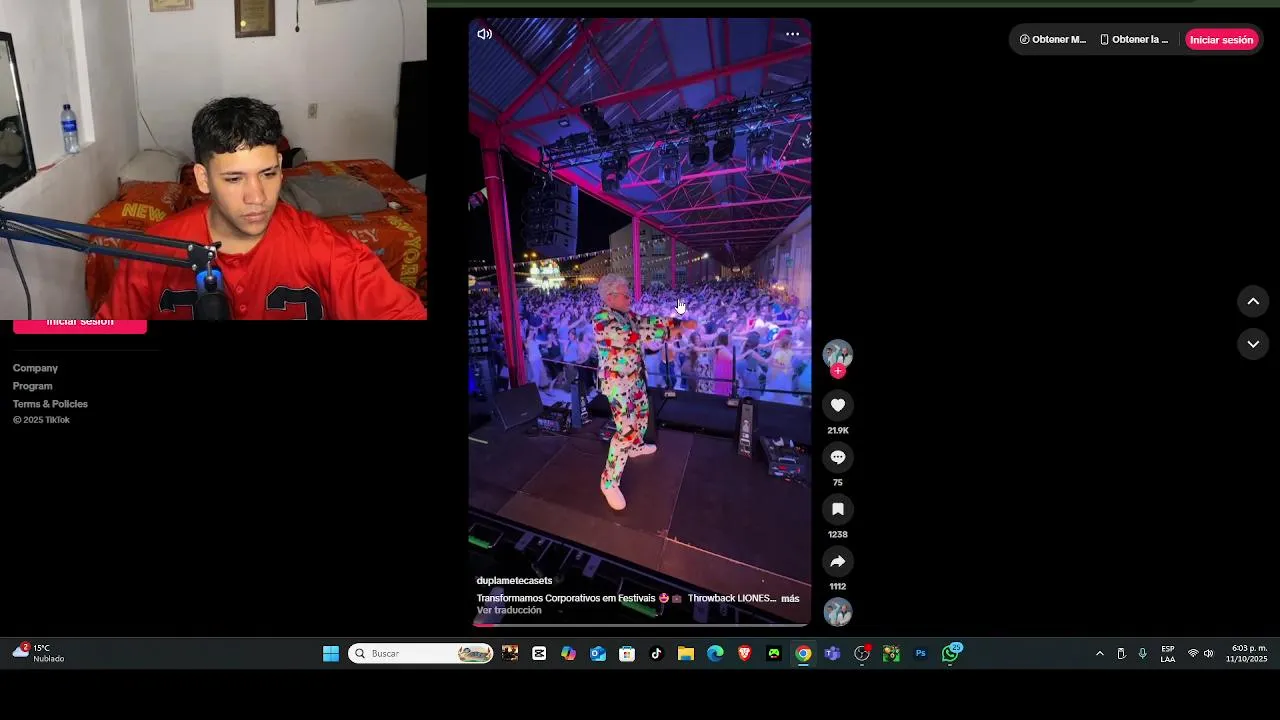Expand the Company footer section
The image size is (1280, 720).
[35, 368]
